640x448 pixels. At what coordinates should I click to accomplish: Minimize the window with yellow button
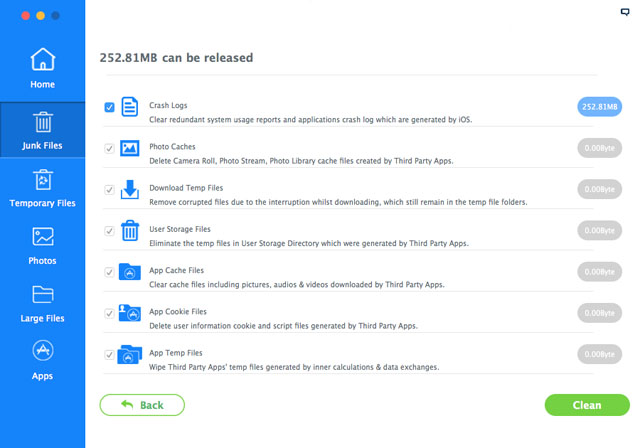tap(40, 16)
